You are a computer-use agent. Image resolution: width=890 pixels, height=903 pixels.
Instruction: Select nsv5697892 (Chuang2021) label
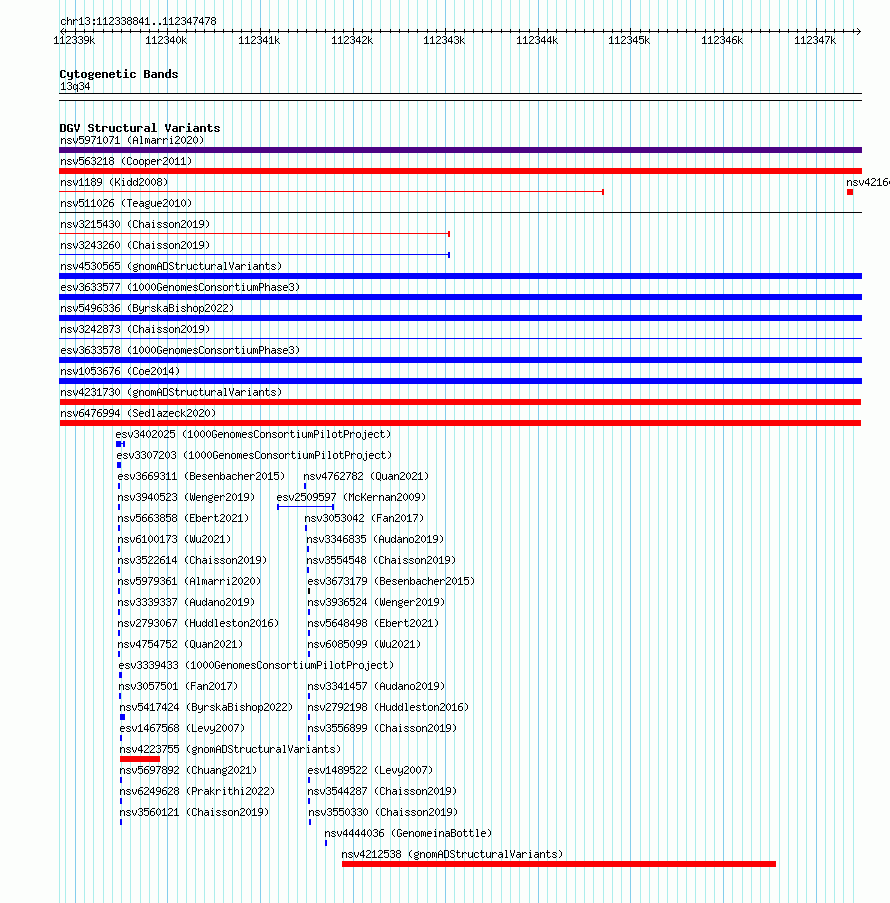click(188, 771)
